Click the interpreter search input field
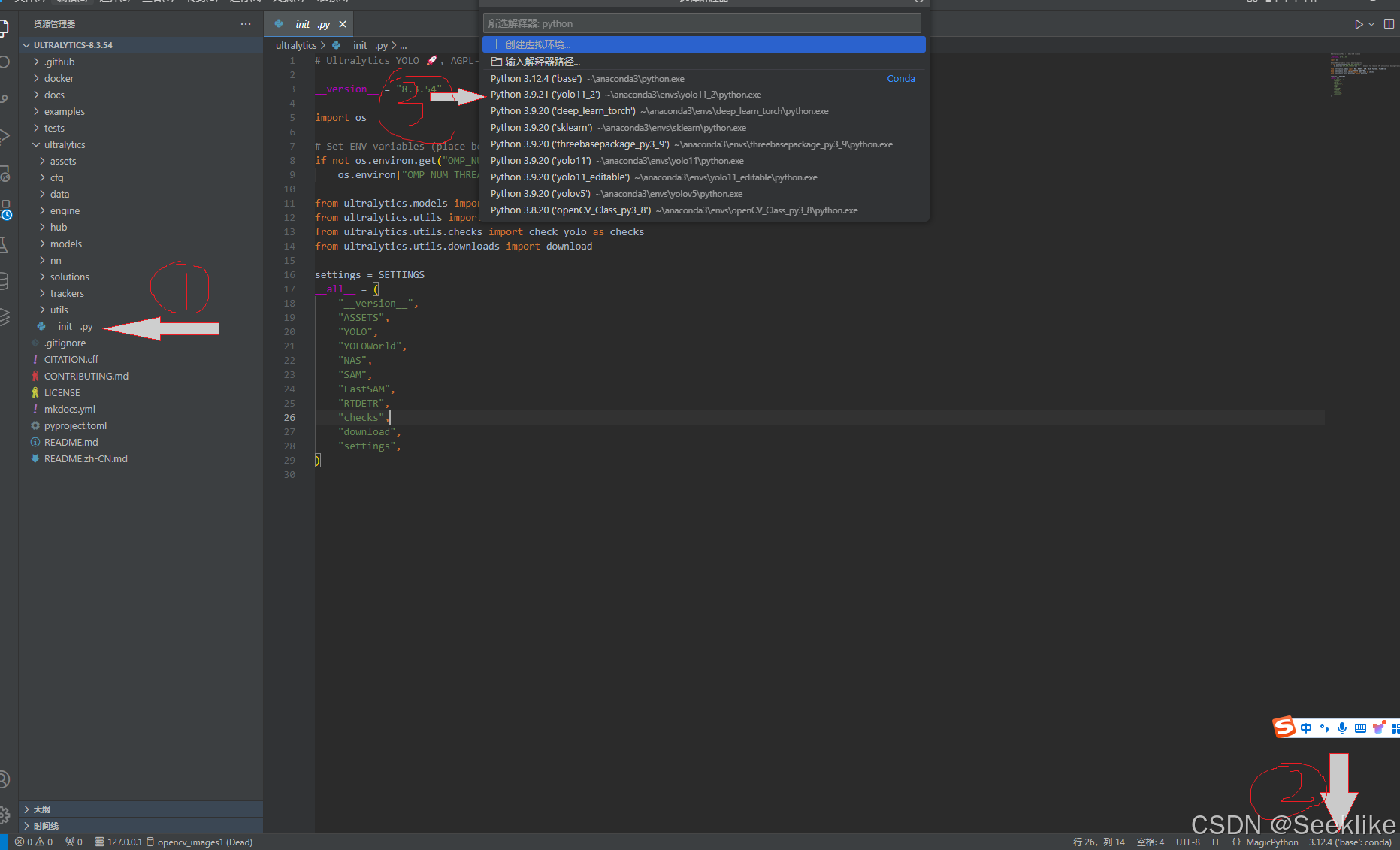The width and height of the screenshot is (1400, 850). [x=702, y=23]
